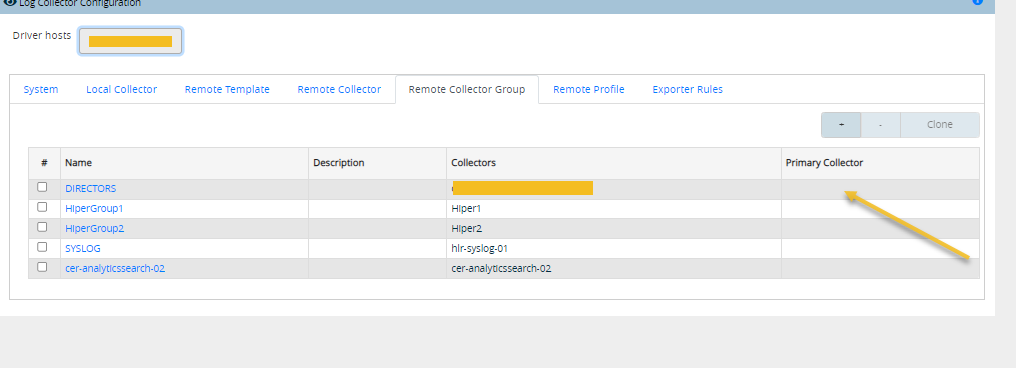The width and height of the screenshot is (1016, 368).
Task: Open the DIRECTORS group link
Action: 91,189
